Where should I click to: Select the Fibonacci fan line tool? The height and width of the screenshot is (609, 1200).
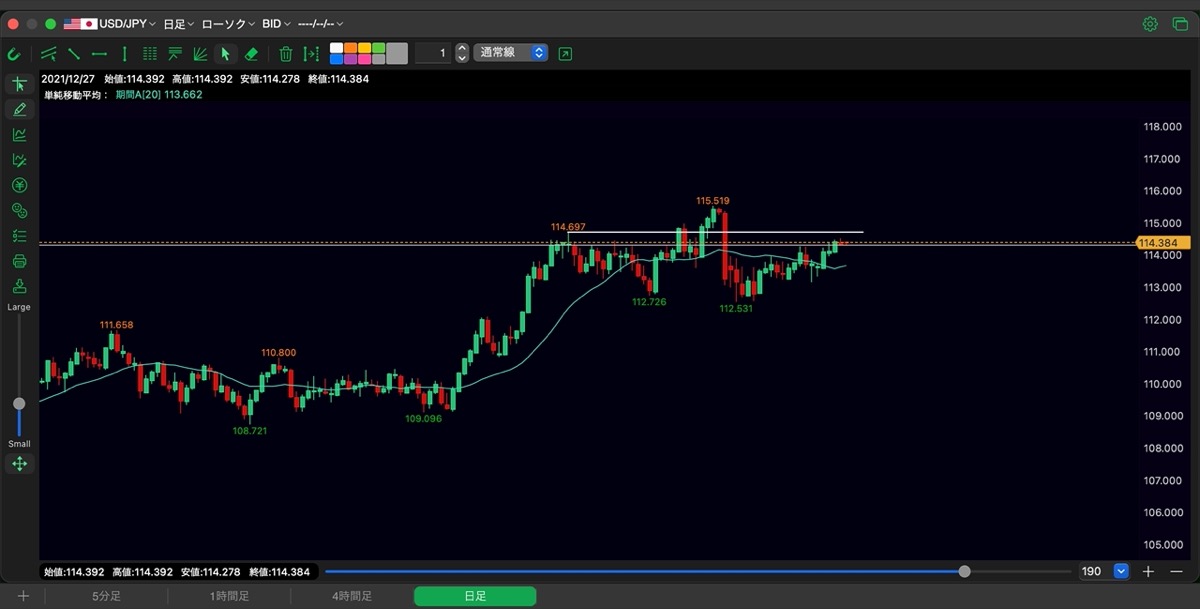pyautogui.click(x=200, y=54)
